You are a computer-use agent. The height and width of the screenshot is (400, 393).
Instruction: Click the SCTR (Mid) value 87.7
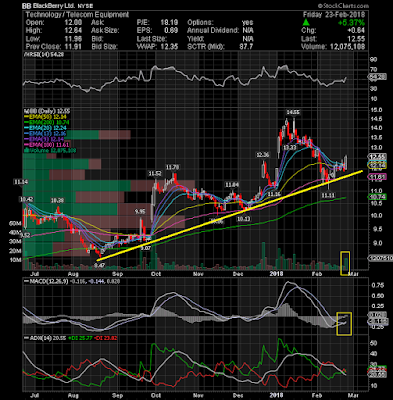click(x=247, y=47)
